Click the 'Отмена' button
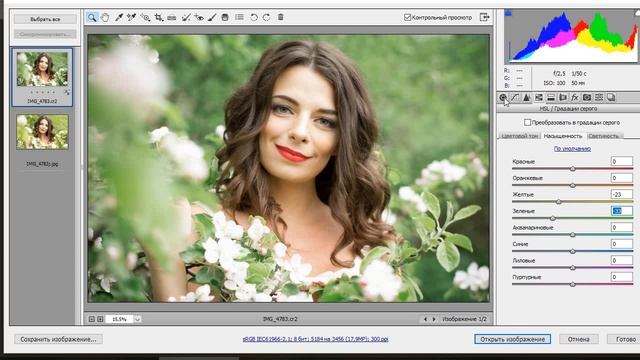This screenshot has width=640, height=360. [578, 339]
